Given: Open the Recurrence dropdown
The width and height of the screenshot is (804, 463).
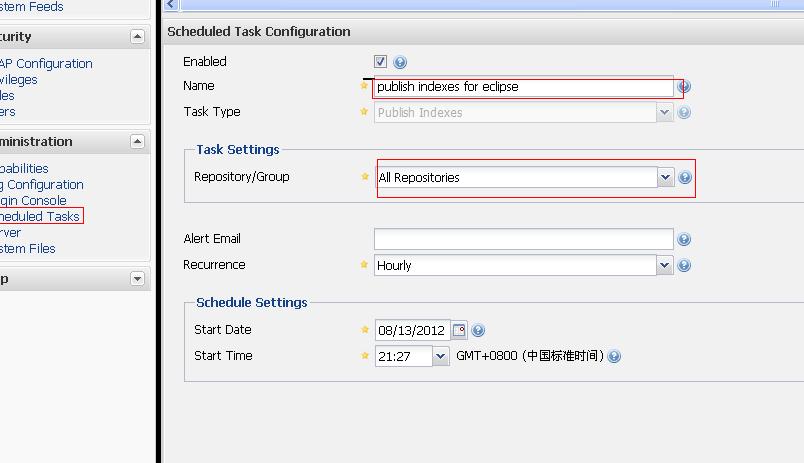Looking at the screenshot, I should pos(664,265).
